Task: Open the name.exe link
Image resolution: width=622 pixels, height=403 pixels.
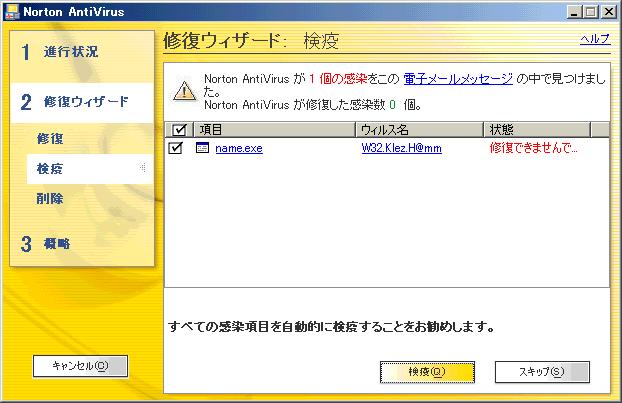Action: (239, 148)
